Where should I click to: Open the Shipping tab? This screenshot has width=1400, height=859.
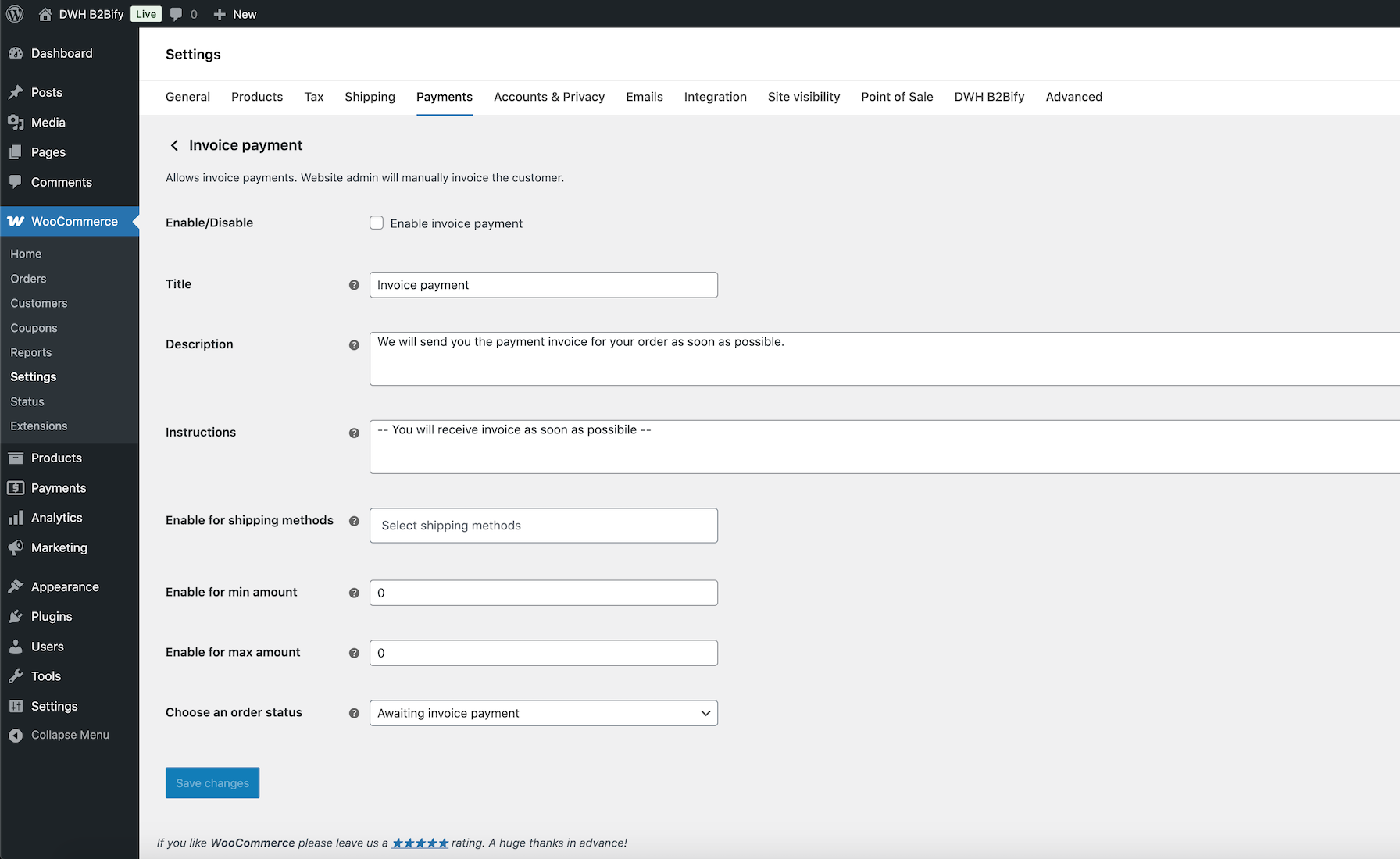[370, 97]
